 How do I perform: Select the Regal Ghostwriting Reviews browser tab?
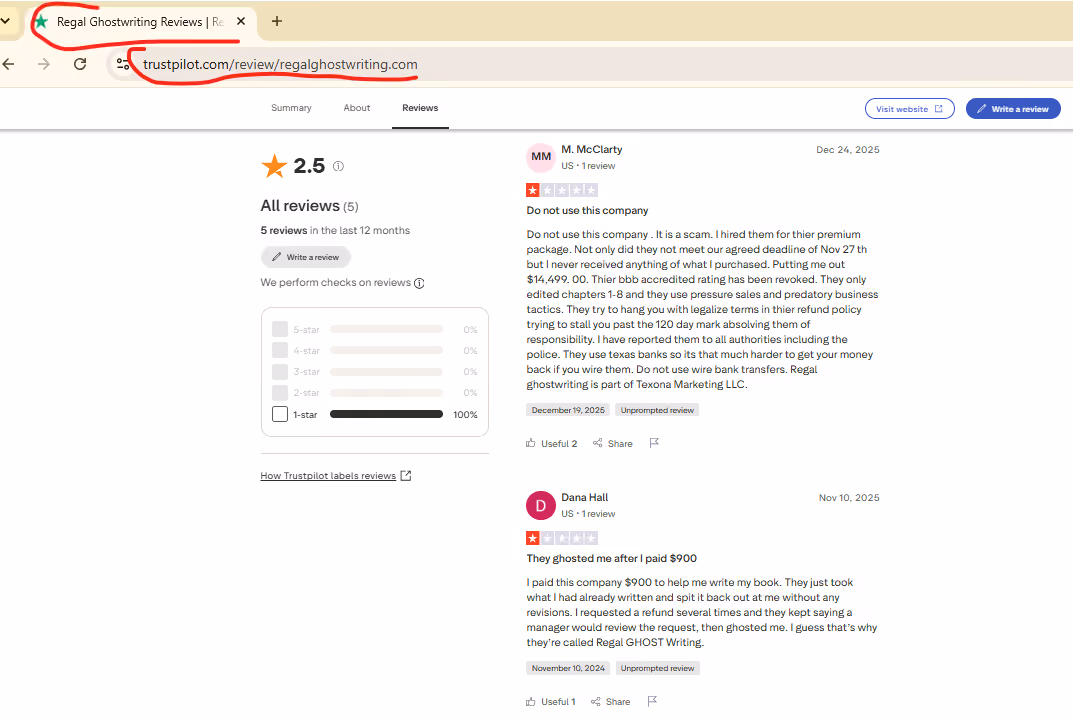coord(140,22)
